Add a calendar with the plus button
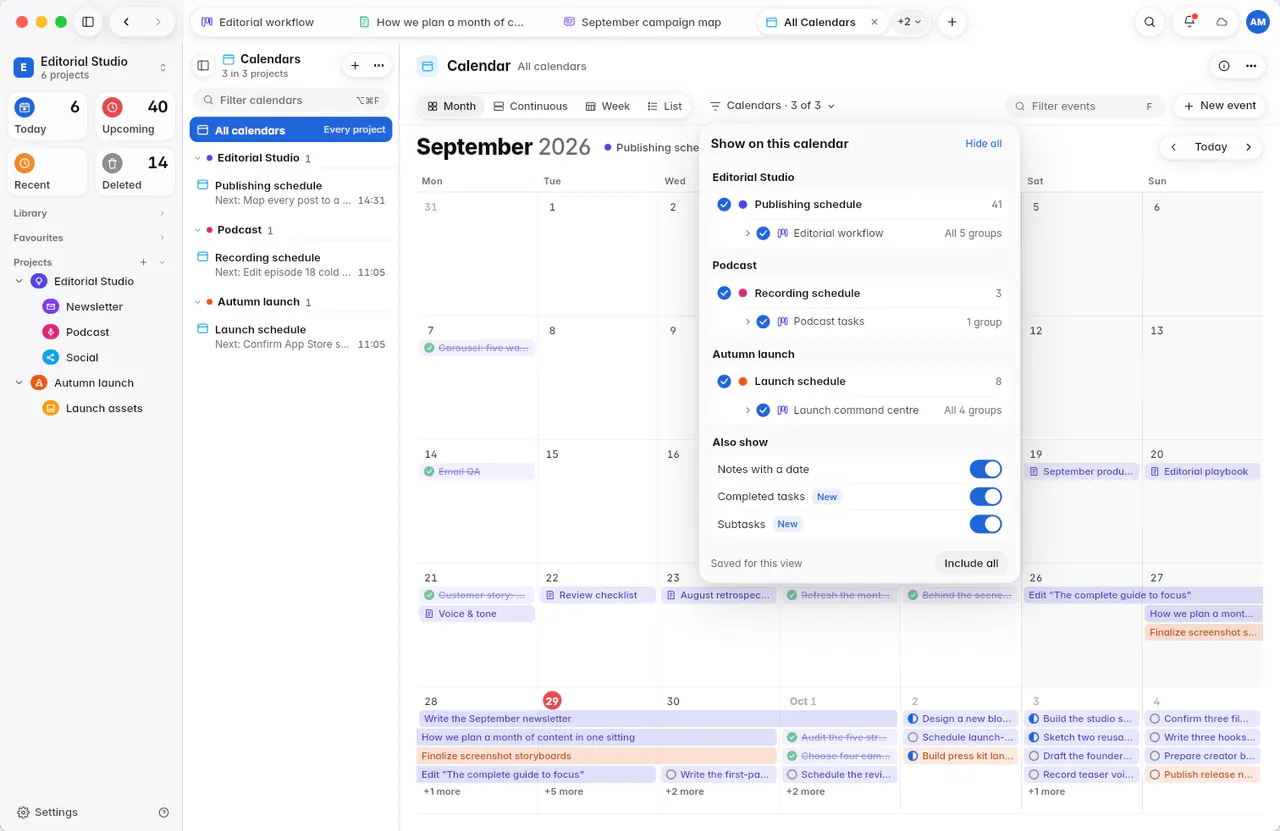Image resolution: width=1280 pixels, height=831 pixels. click(x=355, y=66)
